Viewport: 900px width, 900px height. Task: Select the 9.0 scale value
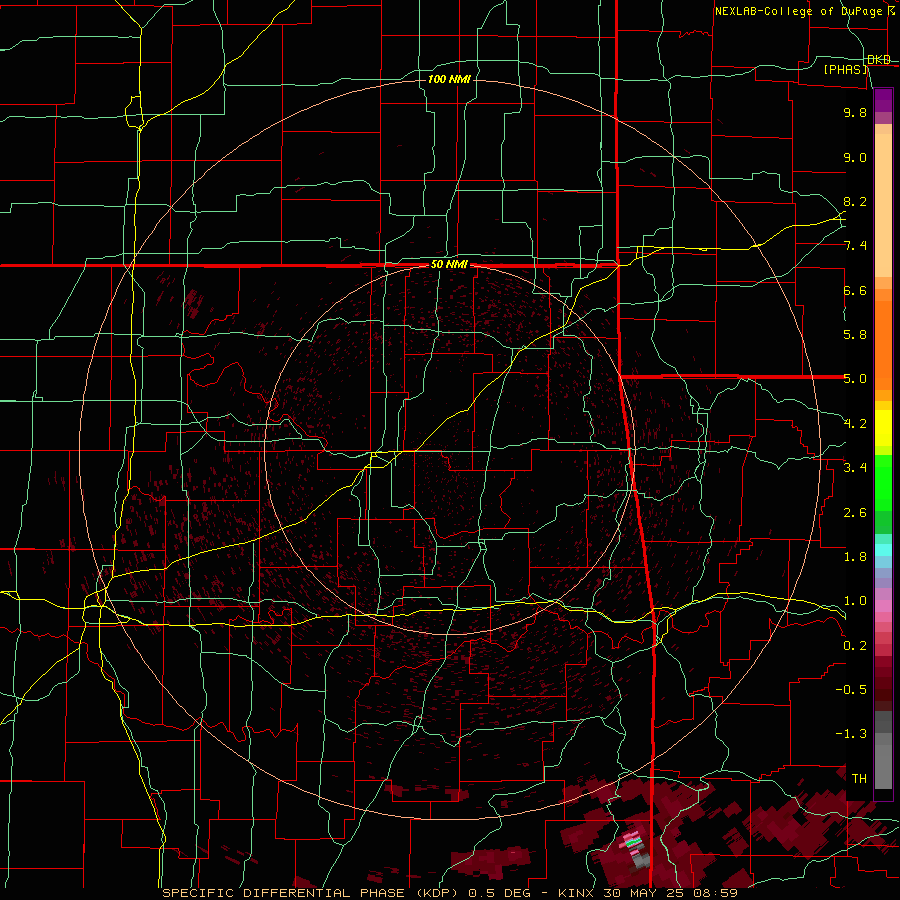tap(855, 157)
